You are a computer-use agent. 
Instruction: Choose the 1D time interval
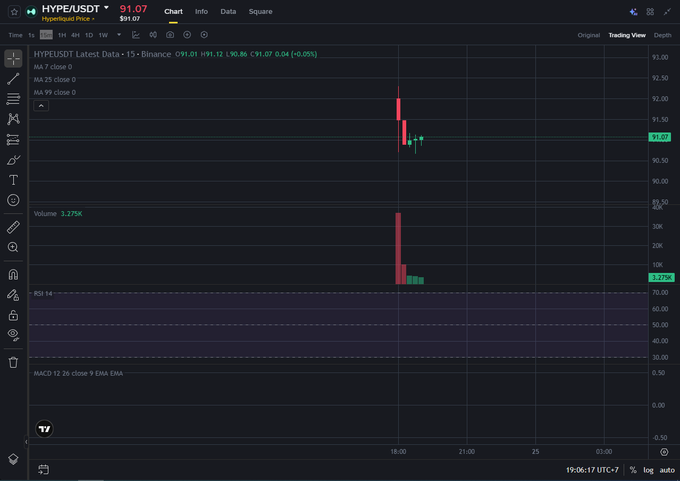point(89,35)
